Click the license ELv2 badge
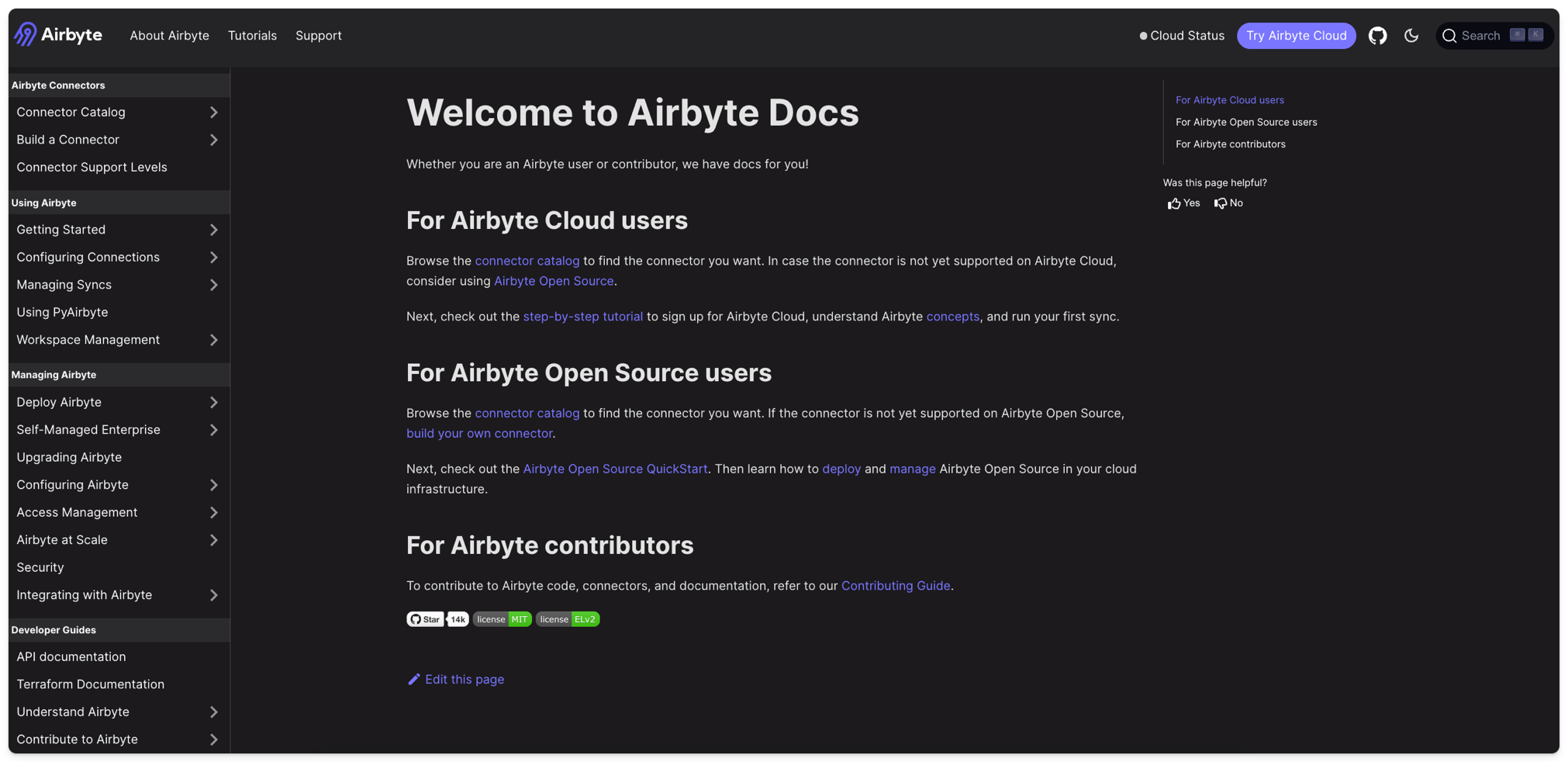Screen dimensions: 1568x762 tap(568, 619)
